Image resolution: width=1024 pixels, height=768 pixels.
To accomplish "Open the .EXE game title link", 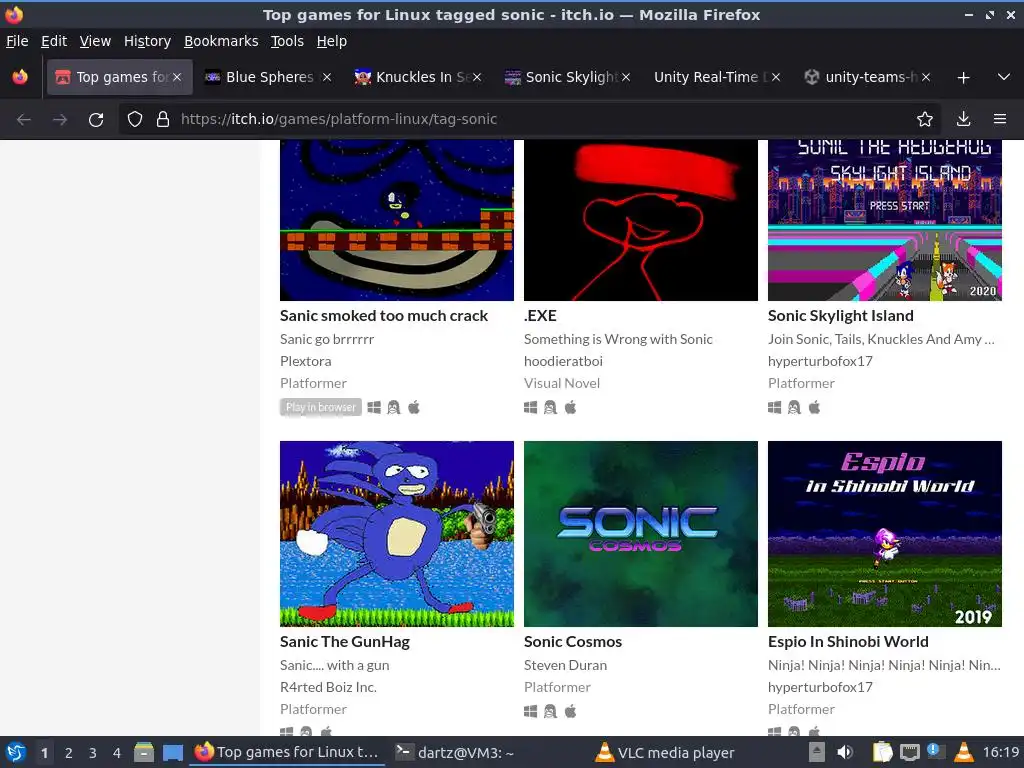I will point(540,316).
